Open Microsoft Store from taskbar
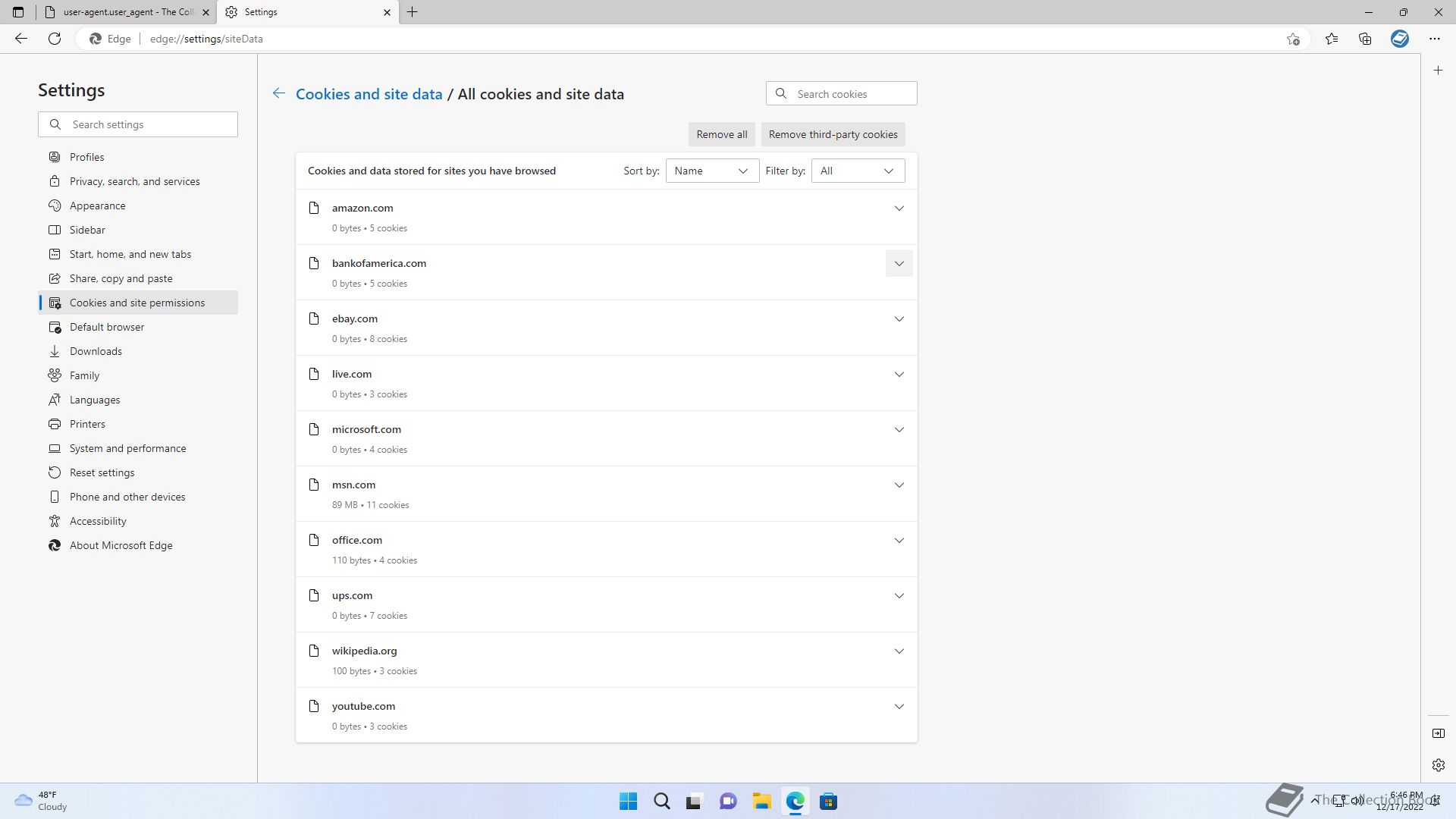This screenshot has width=1456, height=819. coord(828,802)
